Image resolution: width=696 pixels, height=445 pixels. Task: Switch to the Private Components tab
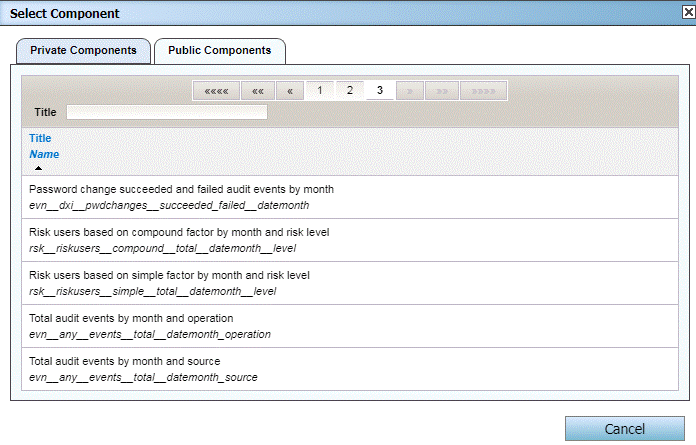click(83, 50)
